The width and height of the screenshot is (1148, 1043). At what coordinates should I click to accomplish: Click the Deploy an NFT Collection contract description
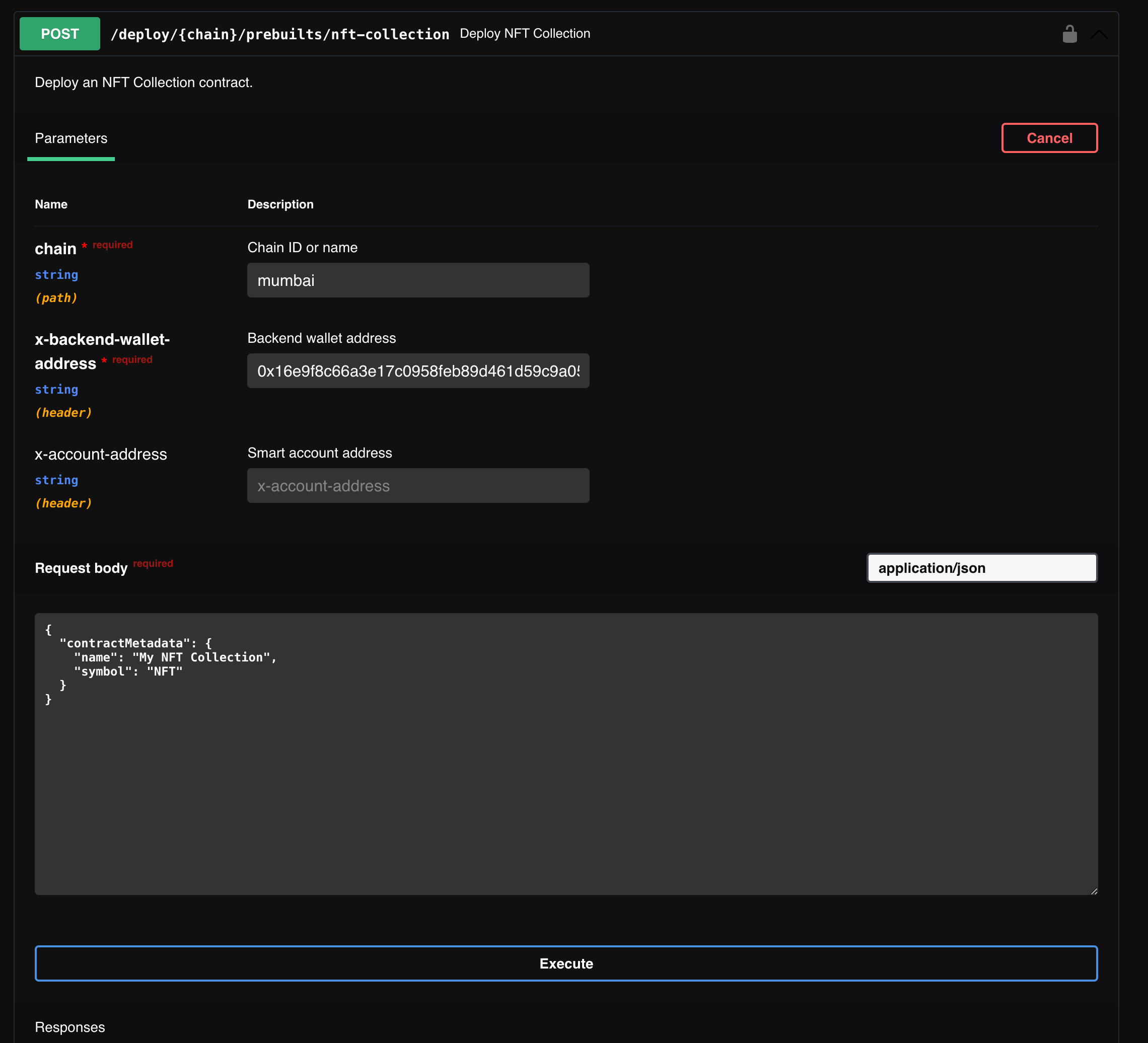143,83
